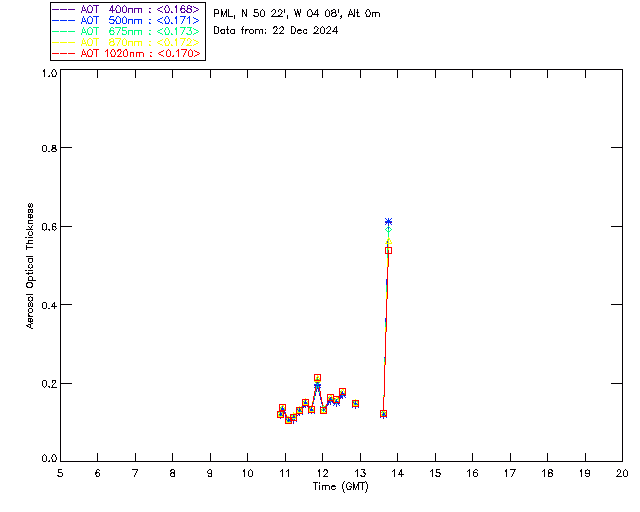Click the x-axis tick label 9
Screen dimensions: 640x512
click(210, 474)
